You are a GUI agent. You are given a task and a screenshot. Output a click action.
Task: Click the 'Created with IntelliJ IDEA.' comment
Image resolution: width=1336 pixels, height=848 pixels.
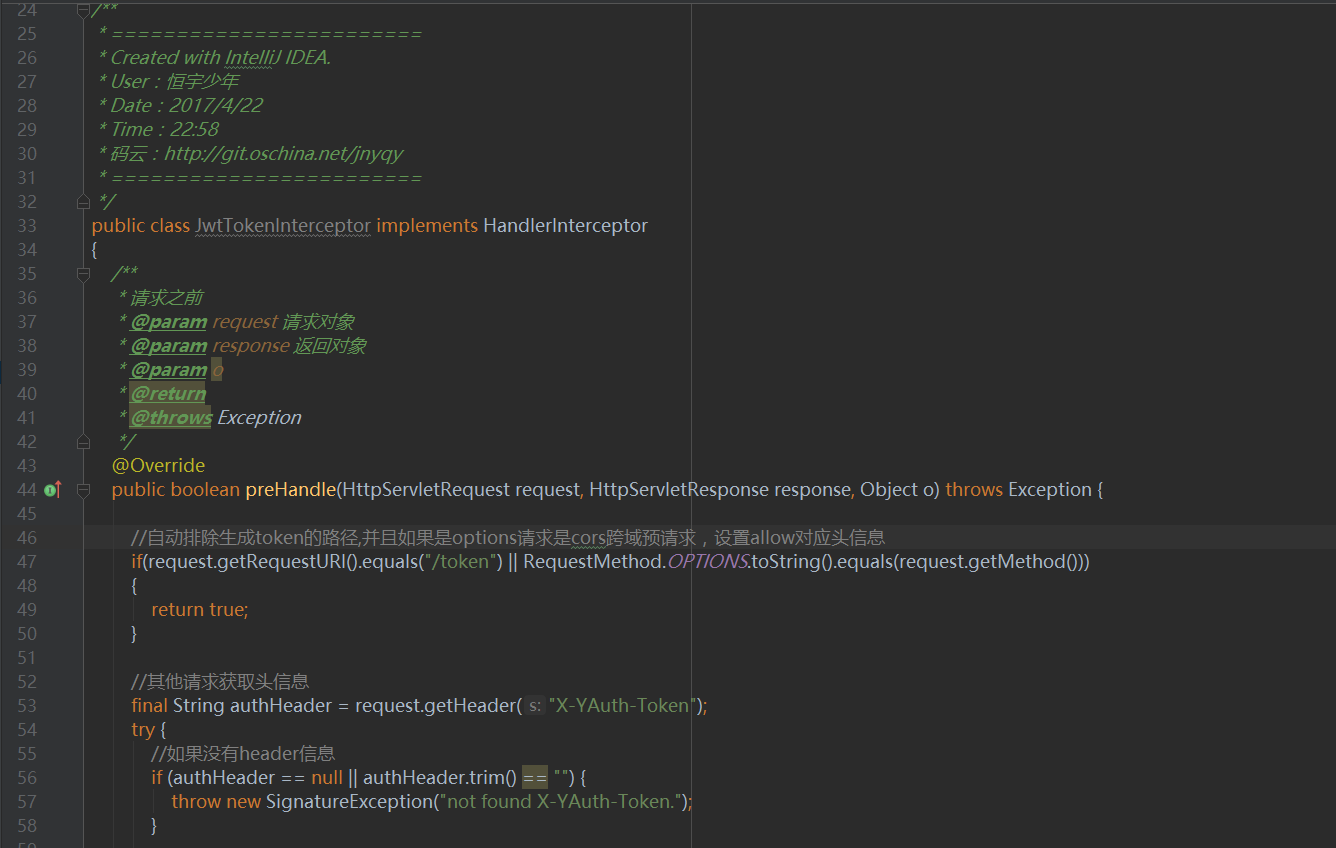tap(220, 58)
